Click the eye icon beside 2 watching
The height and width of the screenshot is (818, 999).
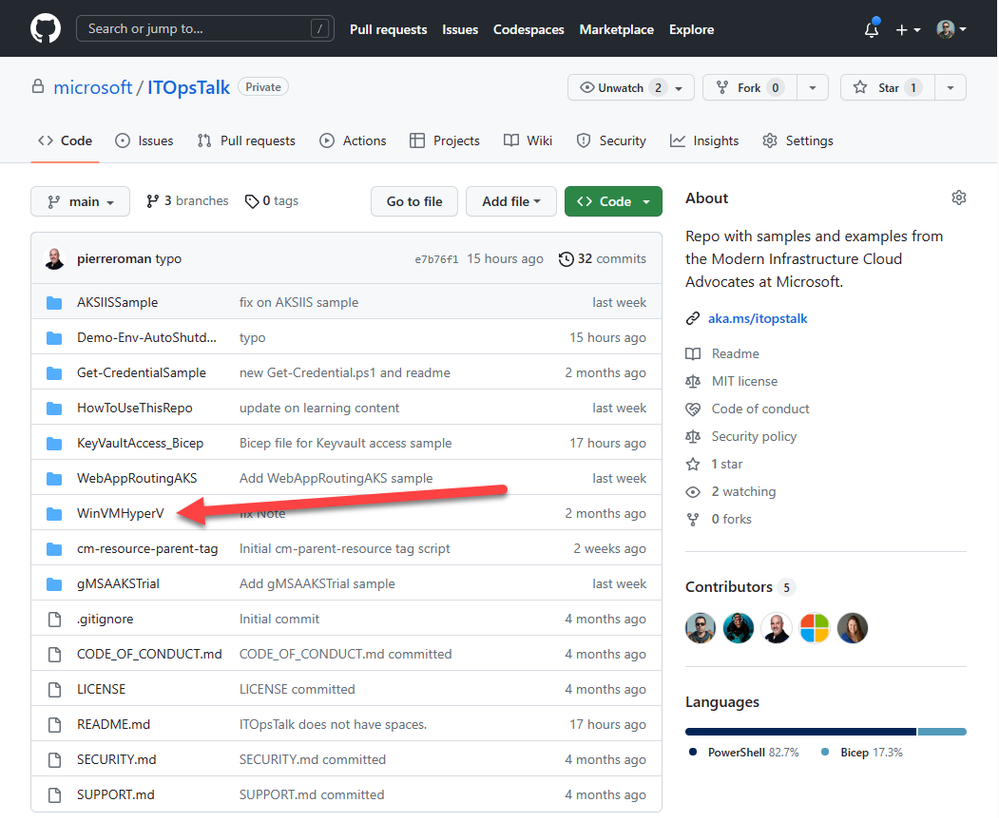coord(693,492)
